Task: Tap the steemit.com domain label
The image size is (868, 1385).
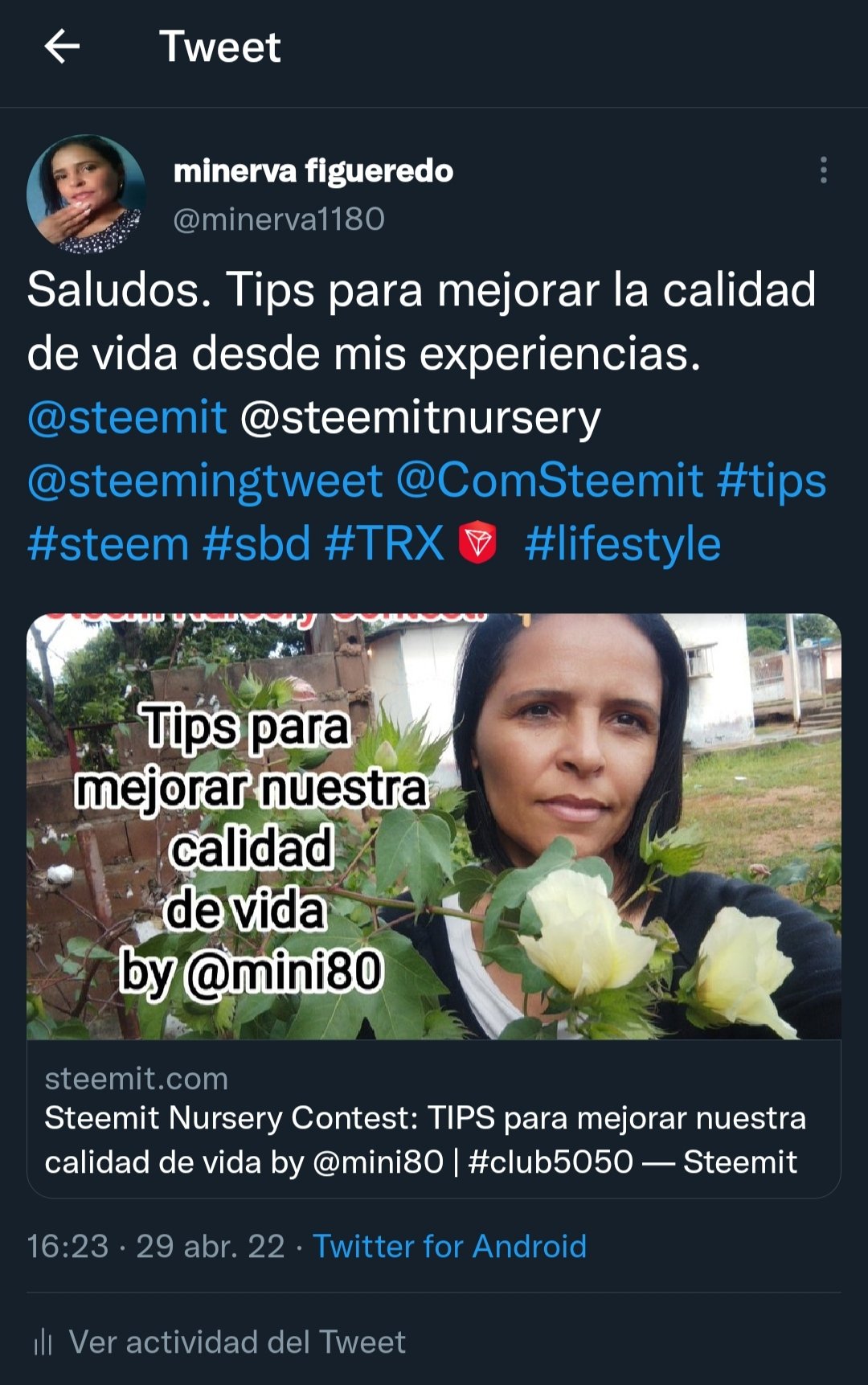Action: click(137, 1078)
